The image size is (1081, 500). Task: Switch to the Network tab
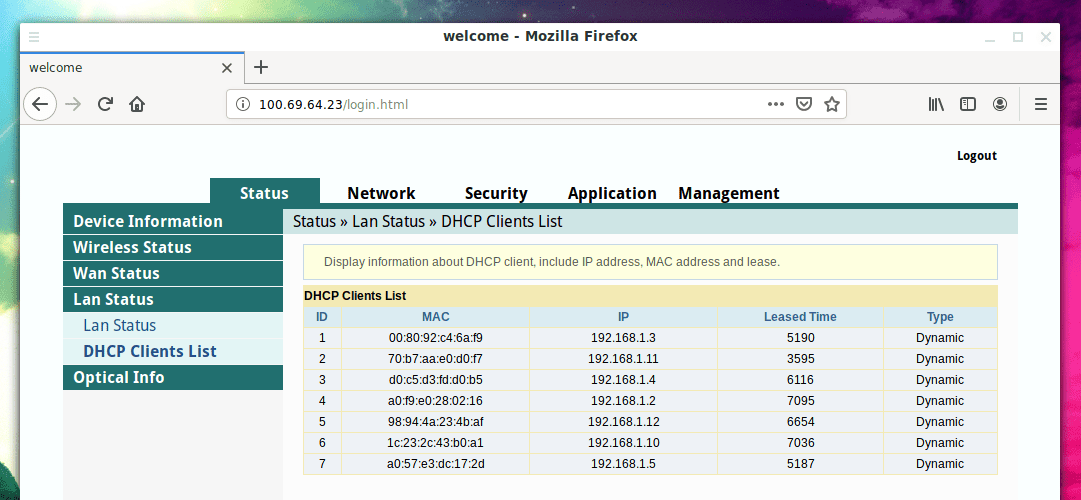pyautogui.click(x=381, y=193)
